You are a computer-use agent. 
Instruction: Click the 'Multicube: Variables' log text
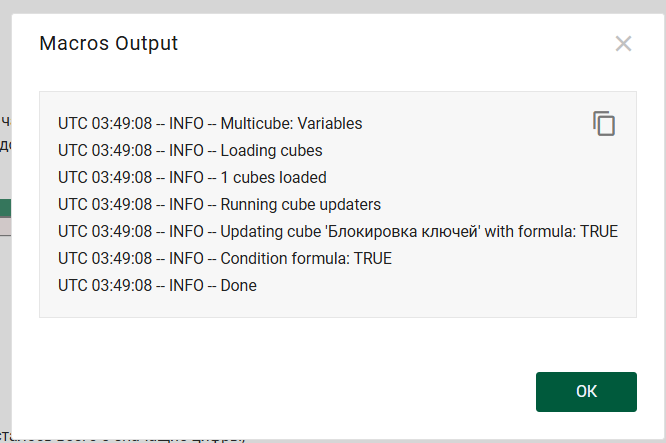(291, 124)
